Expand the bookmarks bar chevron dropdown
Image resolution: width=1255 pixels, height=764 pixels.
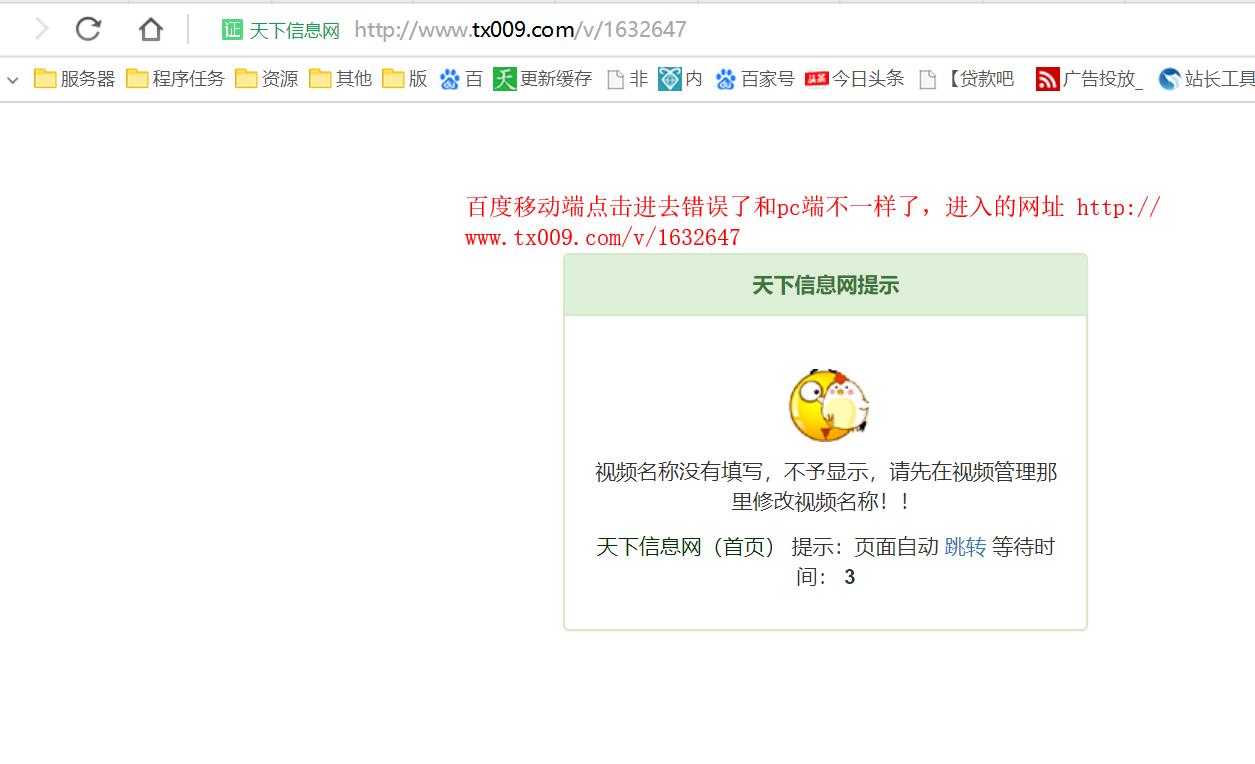pyautogui.click(x=12, y=80)
